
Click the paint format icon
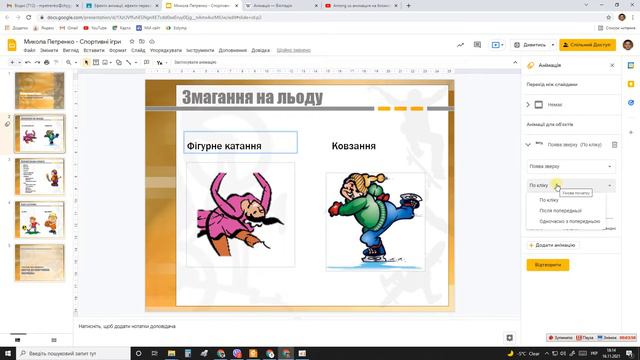[x=56, y=62]
